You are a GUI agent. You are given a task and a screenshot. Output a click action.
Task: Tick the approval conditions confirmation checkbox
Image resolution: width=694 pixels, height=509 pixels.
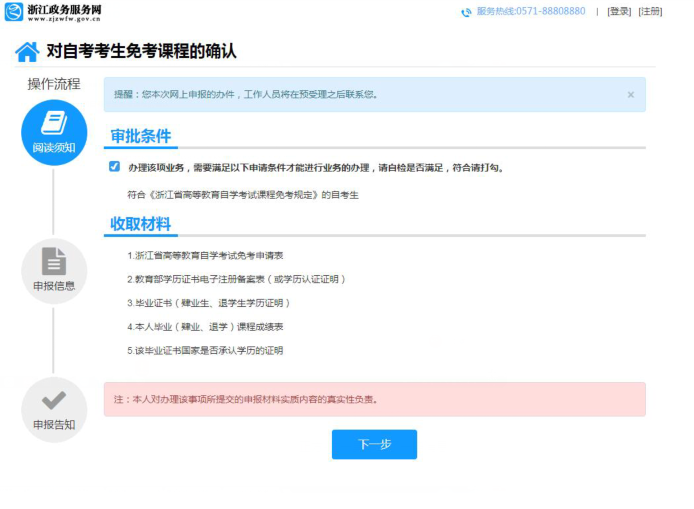[x=114, y=167]
